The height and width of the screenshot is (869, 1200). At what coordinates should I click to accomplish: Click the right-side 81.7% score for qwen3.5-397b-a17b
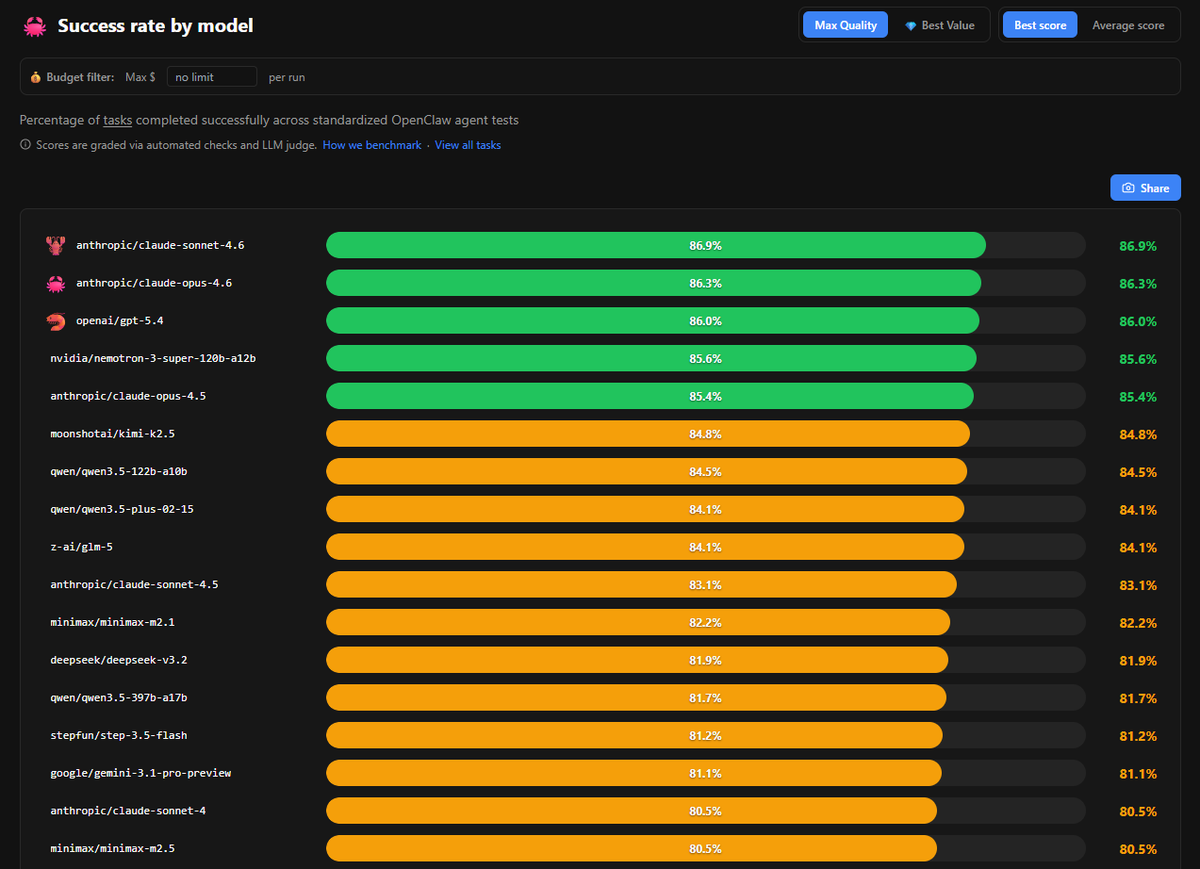coord(1138,698)
